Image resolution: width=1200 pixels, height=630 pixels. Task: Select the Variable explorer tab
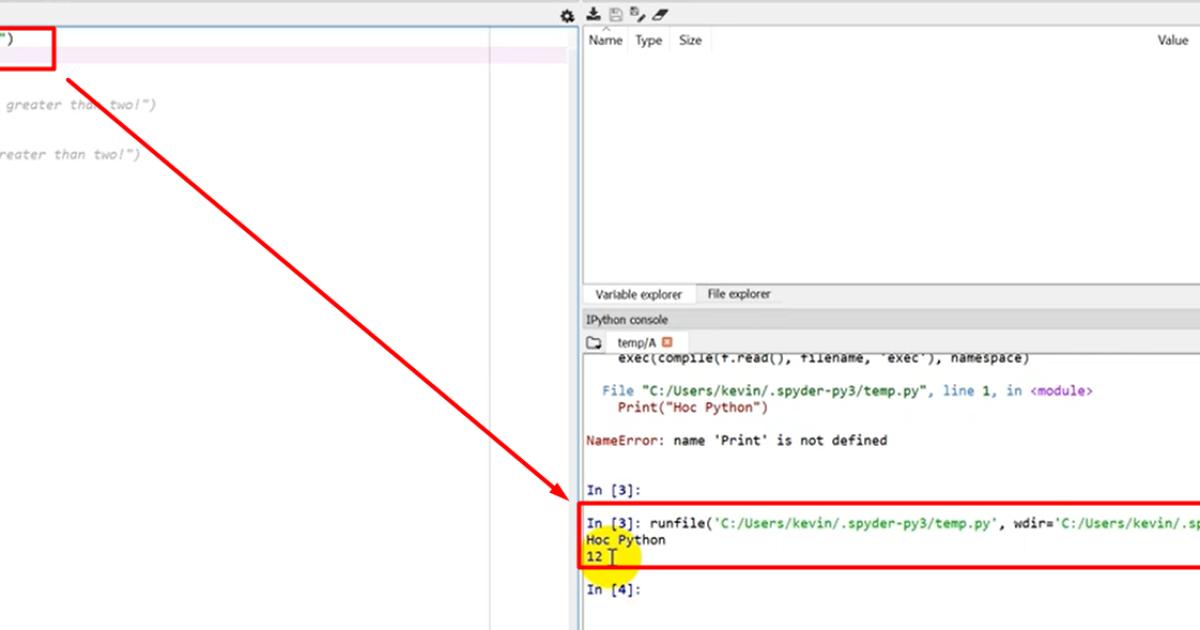[x=637, y=293]
